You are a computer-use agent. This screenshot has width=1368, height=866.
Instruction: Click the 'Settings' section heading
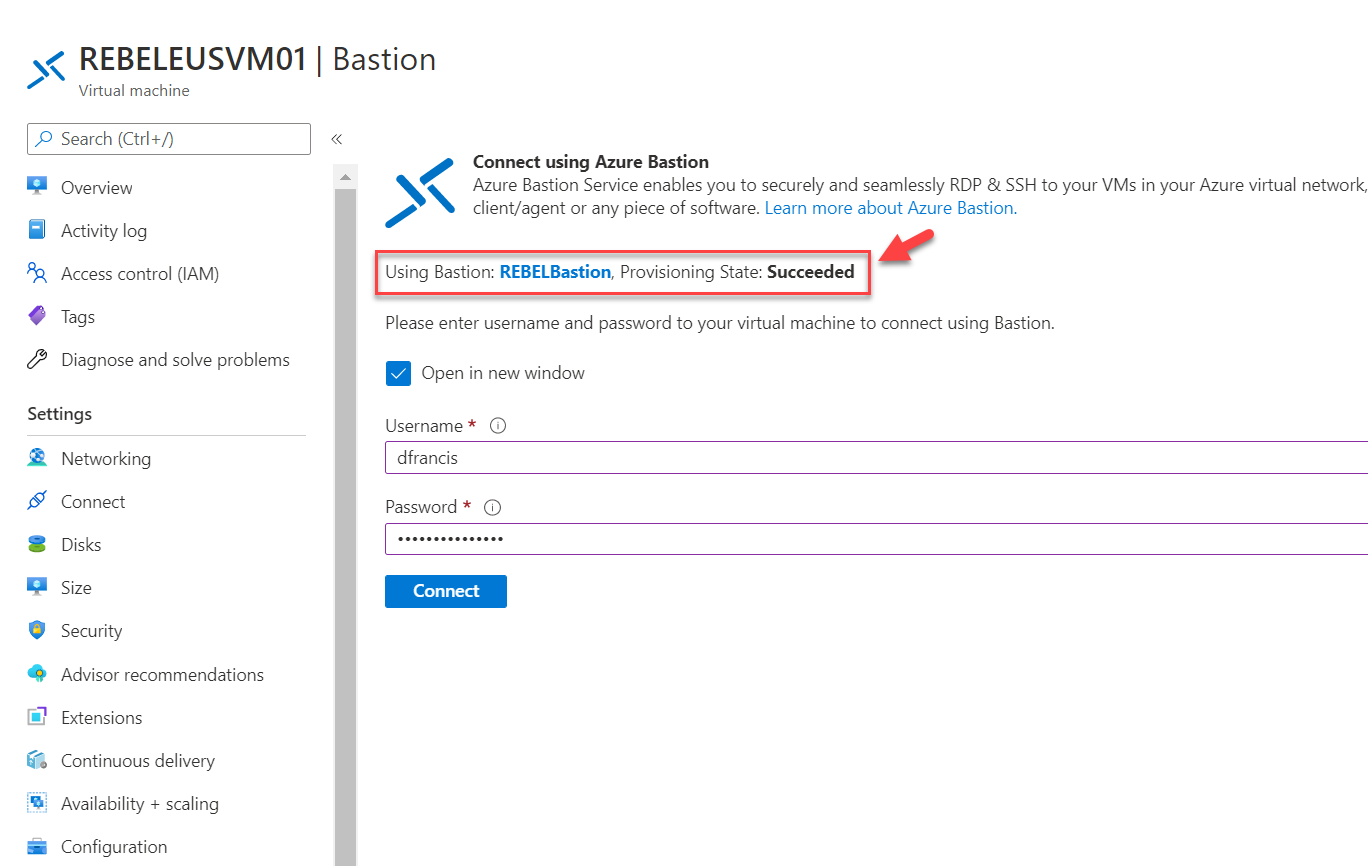pyautogui.click(x=60, y=413)
